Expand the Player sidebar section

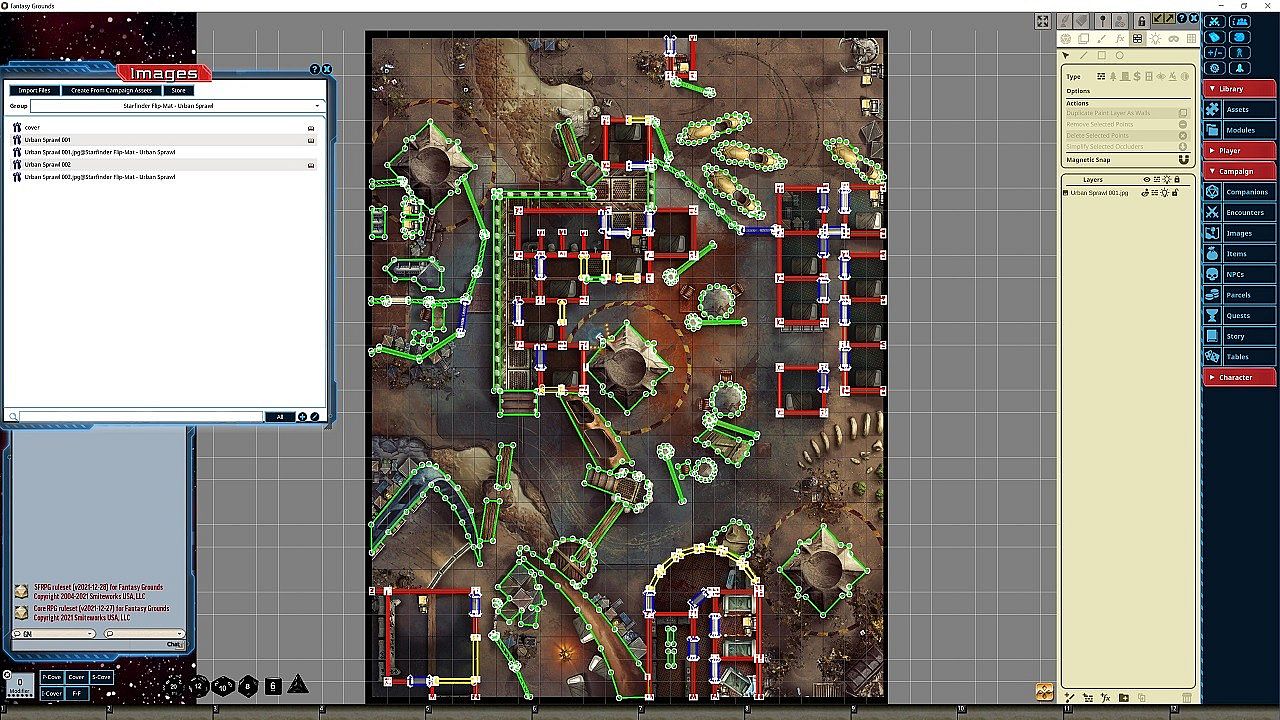point(1240,151)
